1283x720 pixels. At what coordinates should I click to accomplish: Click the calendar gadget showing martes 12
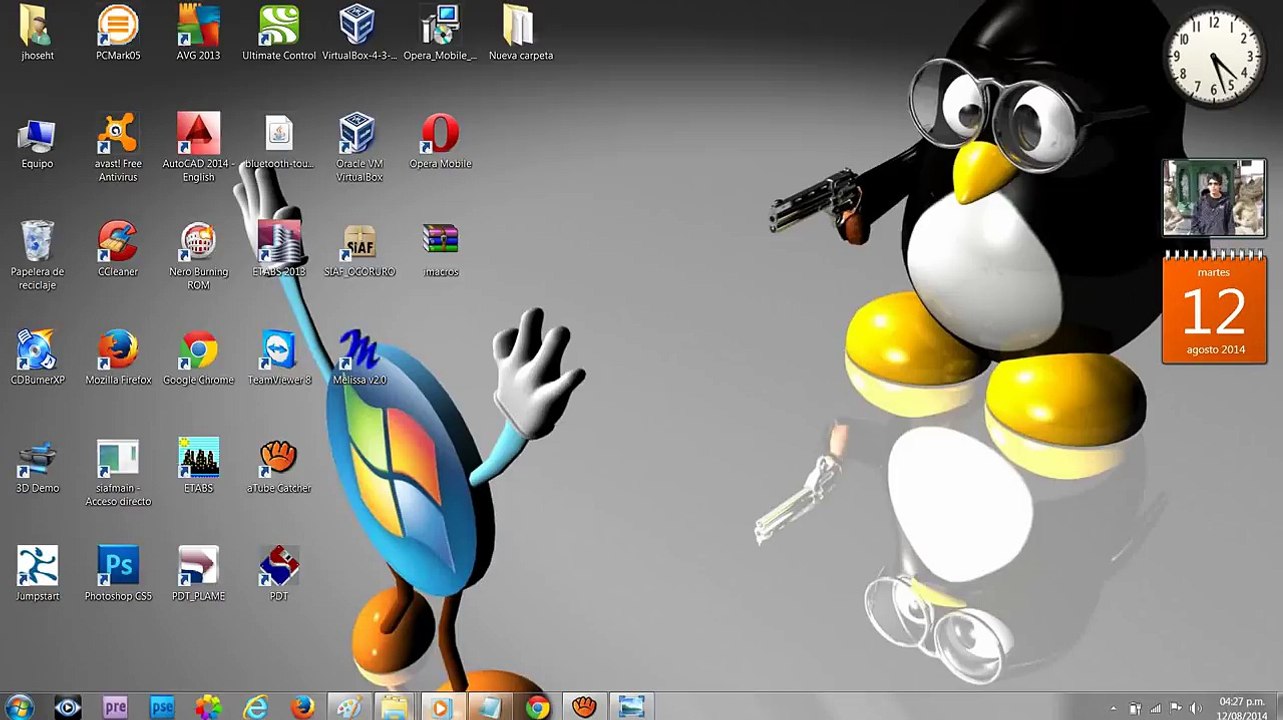(1215, 308)
